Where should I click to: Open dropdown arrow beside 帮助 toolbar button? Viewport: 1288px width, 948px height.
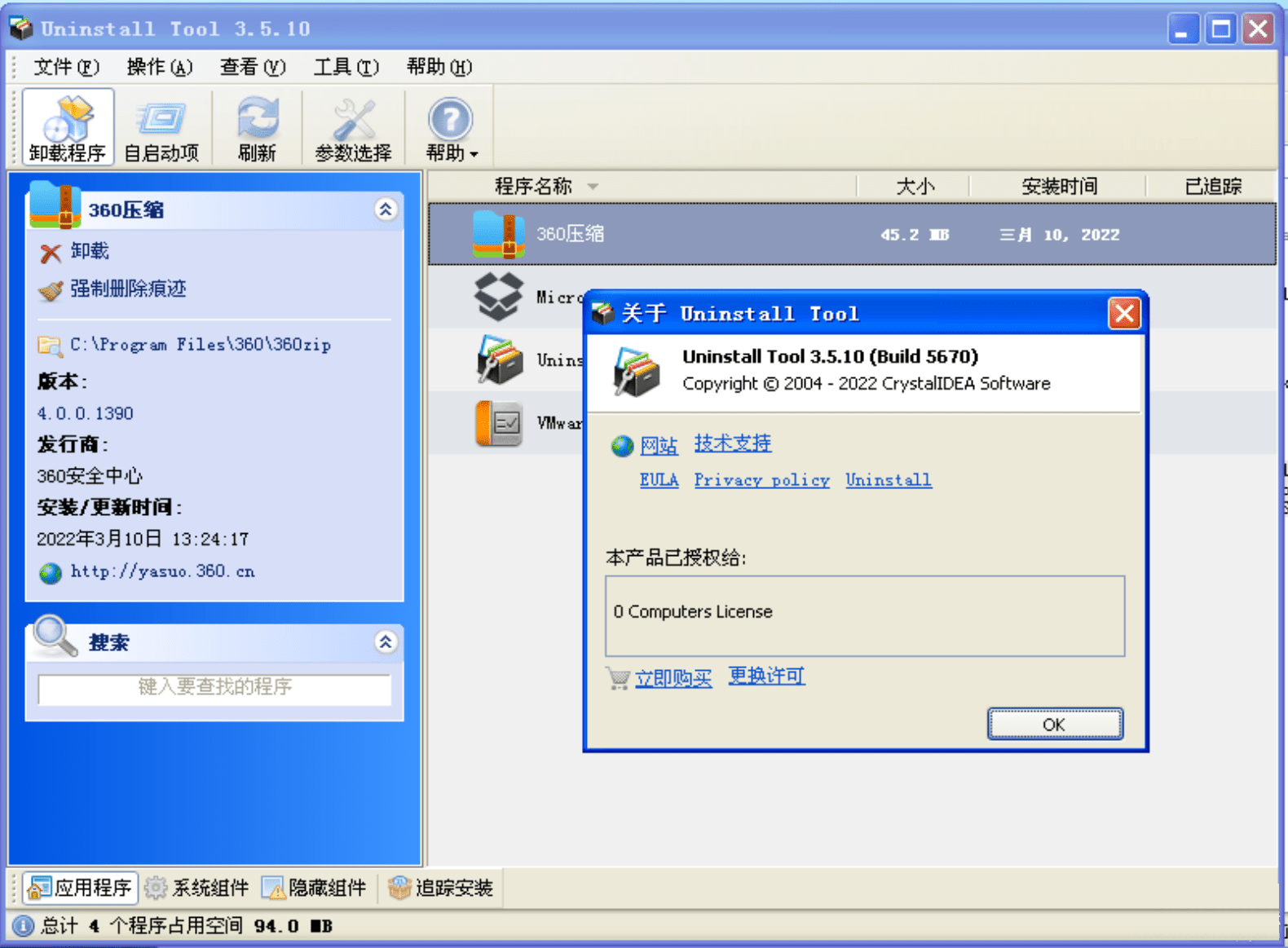(474, 154)
